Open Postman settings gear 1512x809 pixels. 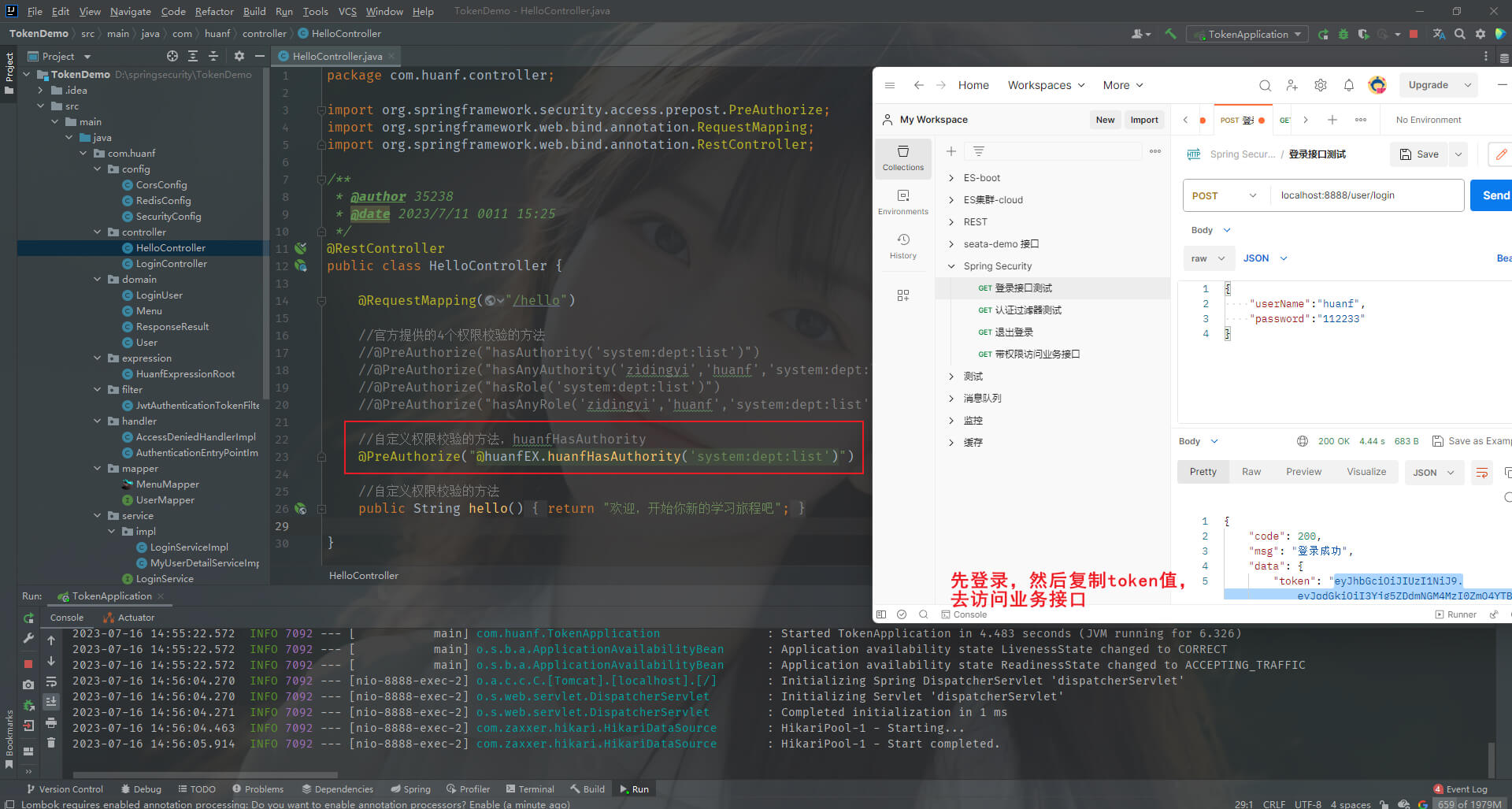tap(1321, 85)
